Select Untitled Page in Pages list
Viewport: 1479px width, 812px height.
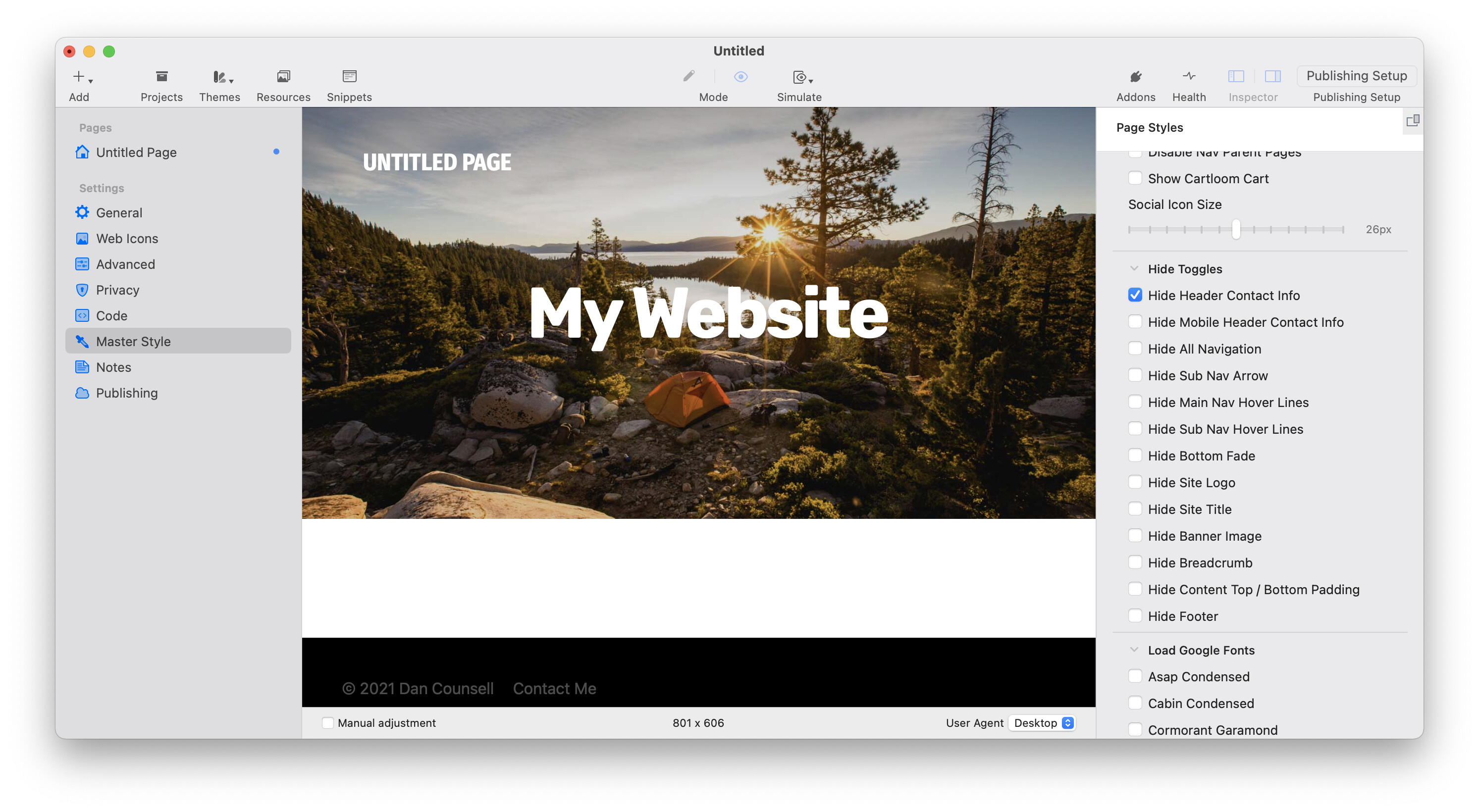(136, 152)
